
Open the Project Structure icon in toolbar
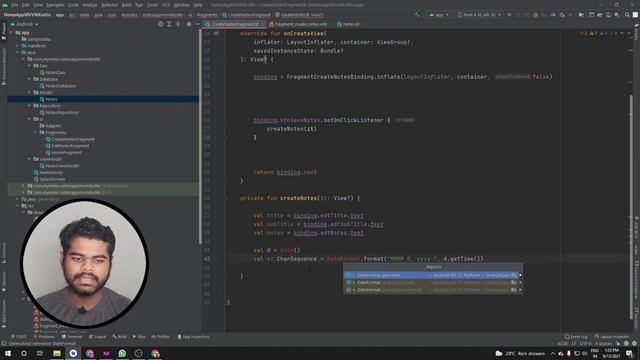[x=581, y=15]
